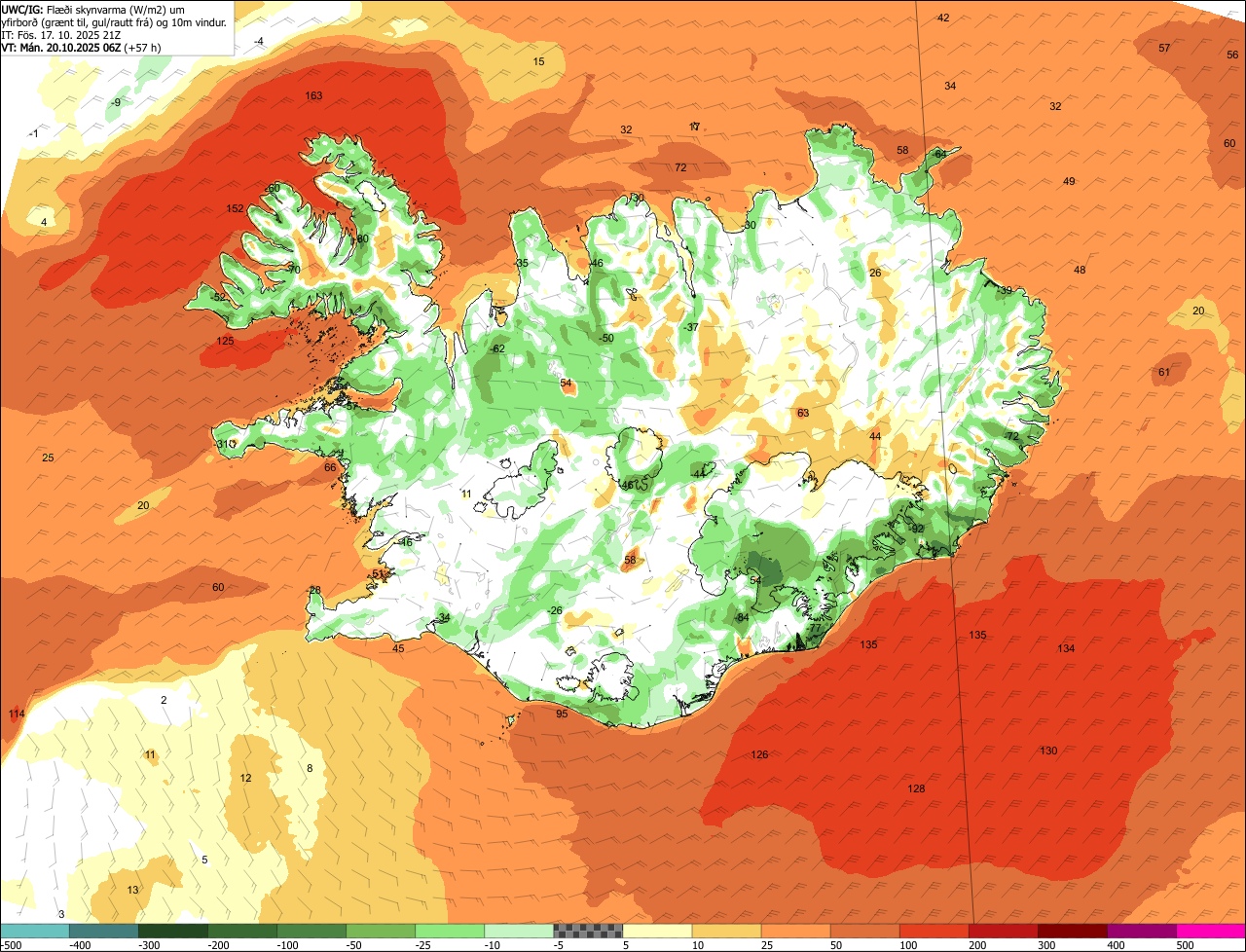Click the map value 128 in southeast red zone

tap(917, 788)
